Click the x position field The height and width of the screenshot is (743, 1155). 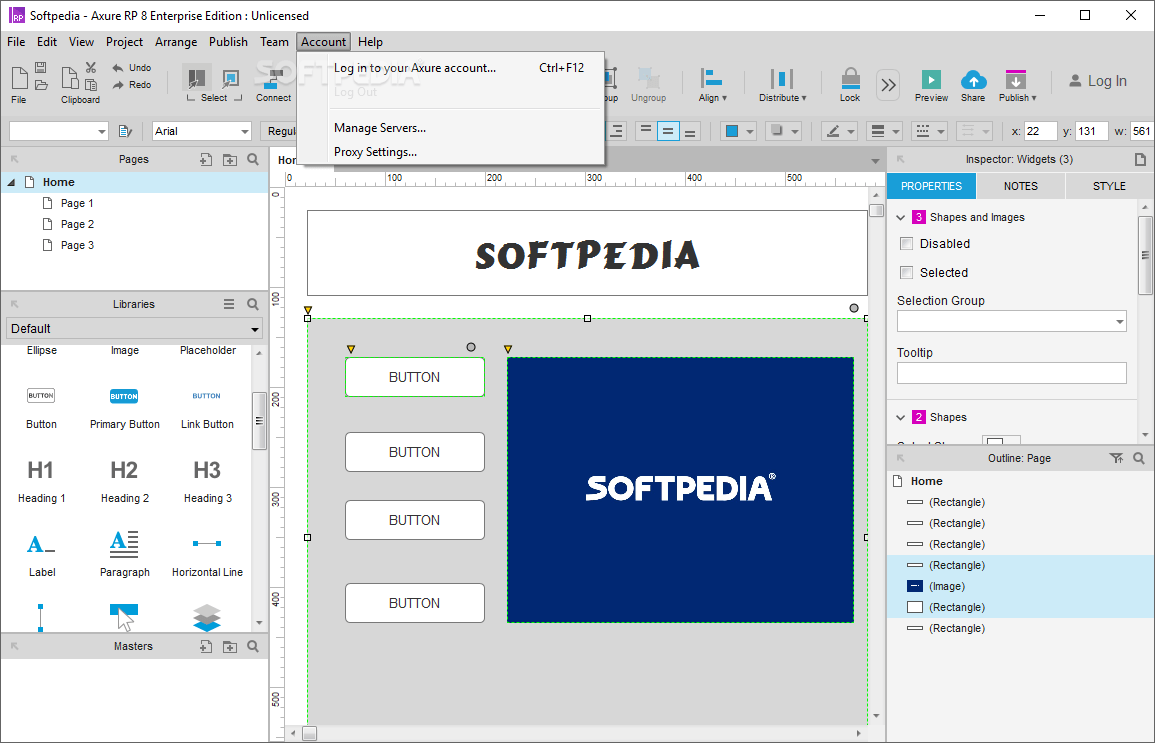pyautogui.click(x=1040, y=131)
